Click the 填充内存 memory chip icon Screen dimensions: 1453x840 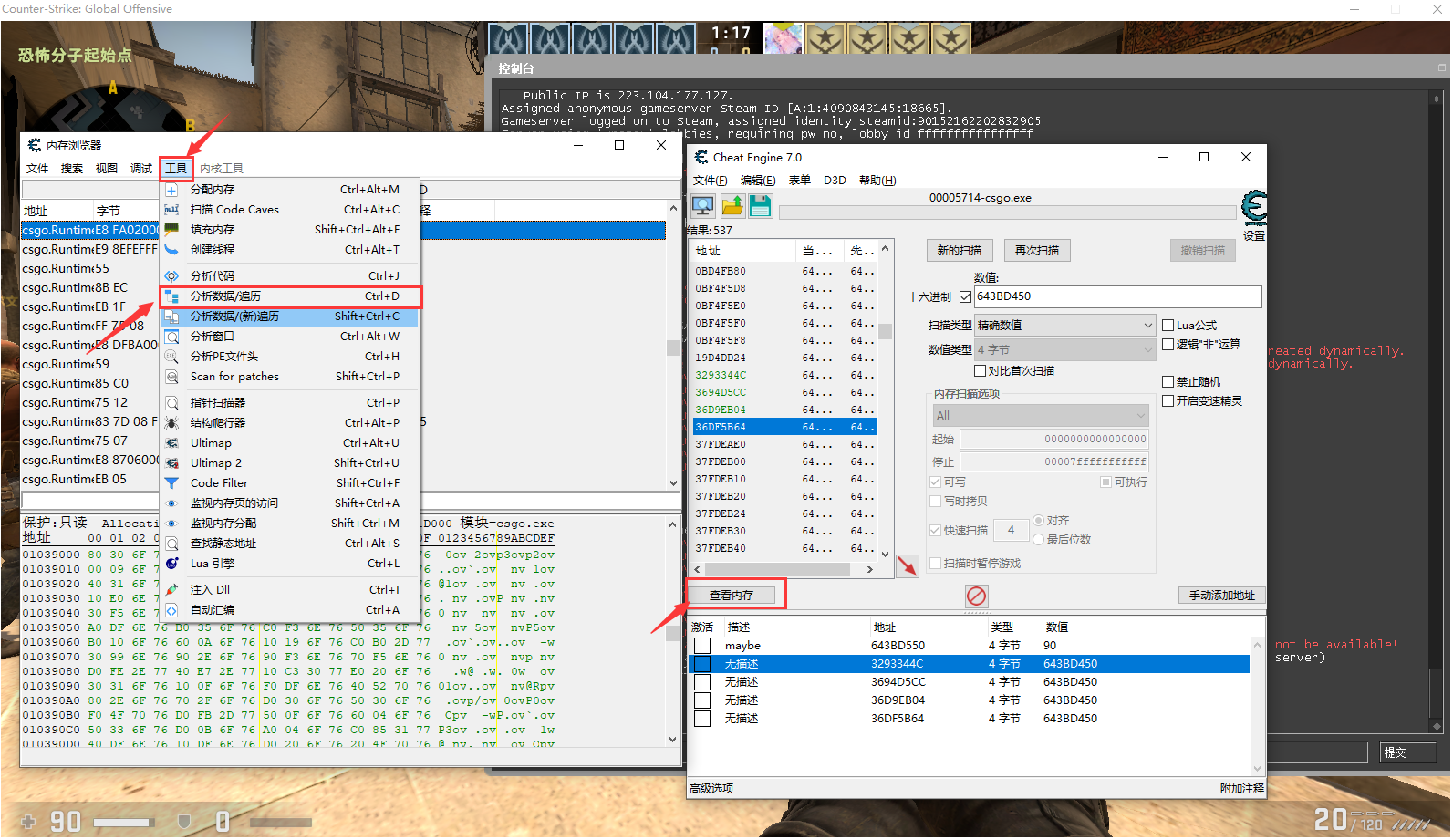[x=171, y=230]
